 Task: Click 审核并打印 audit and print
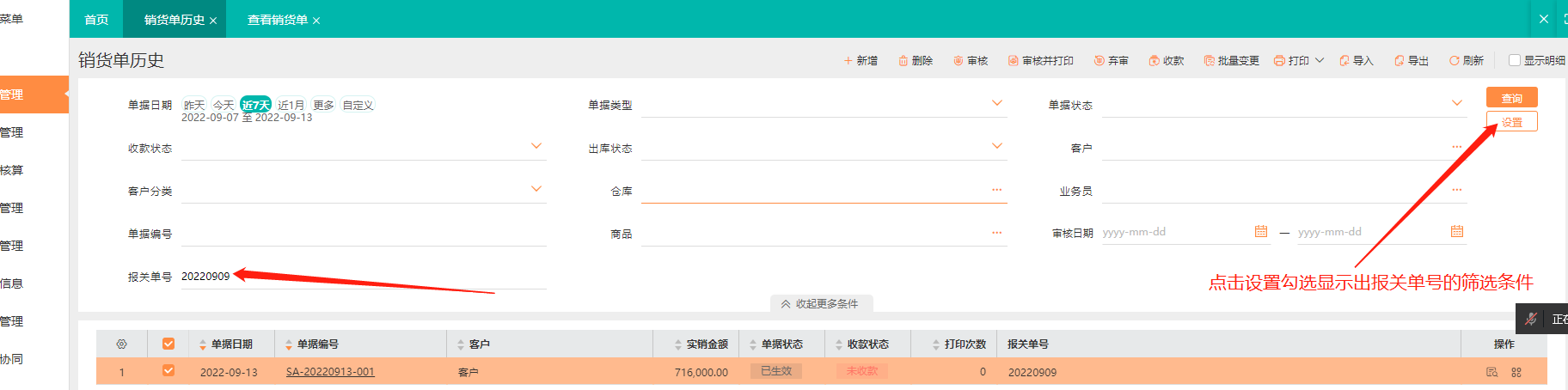1041,61
